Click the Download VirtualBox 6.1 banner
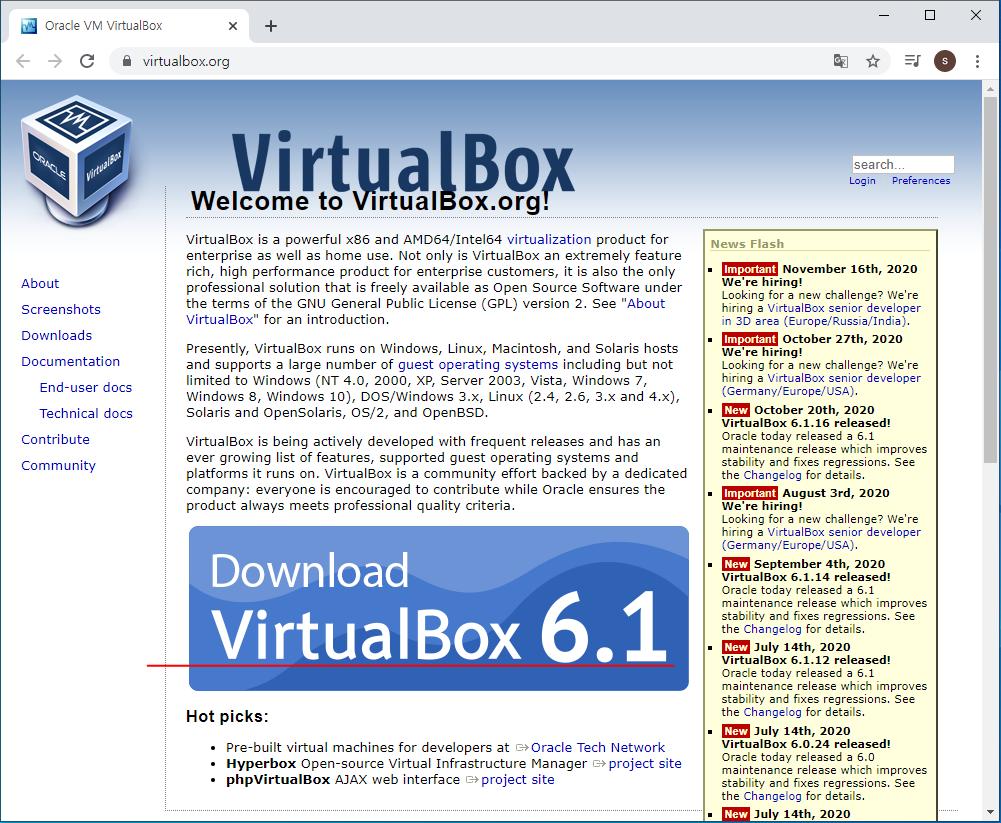 (x=439, y=608)
